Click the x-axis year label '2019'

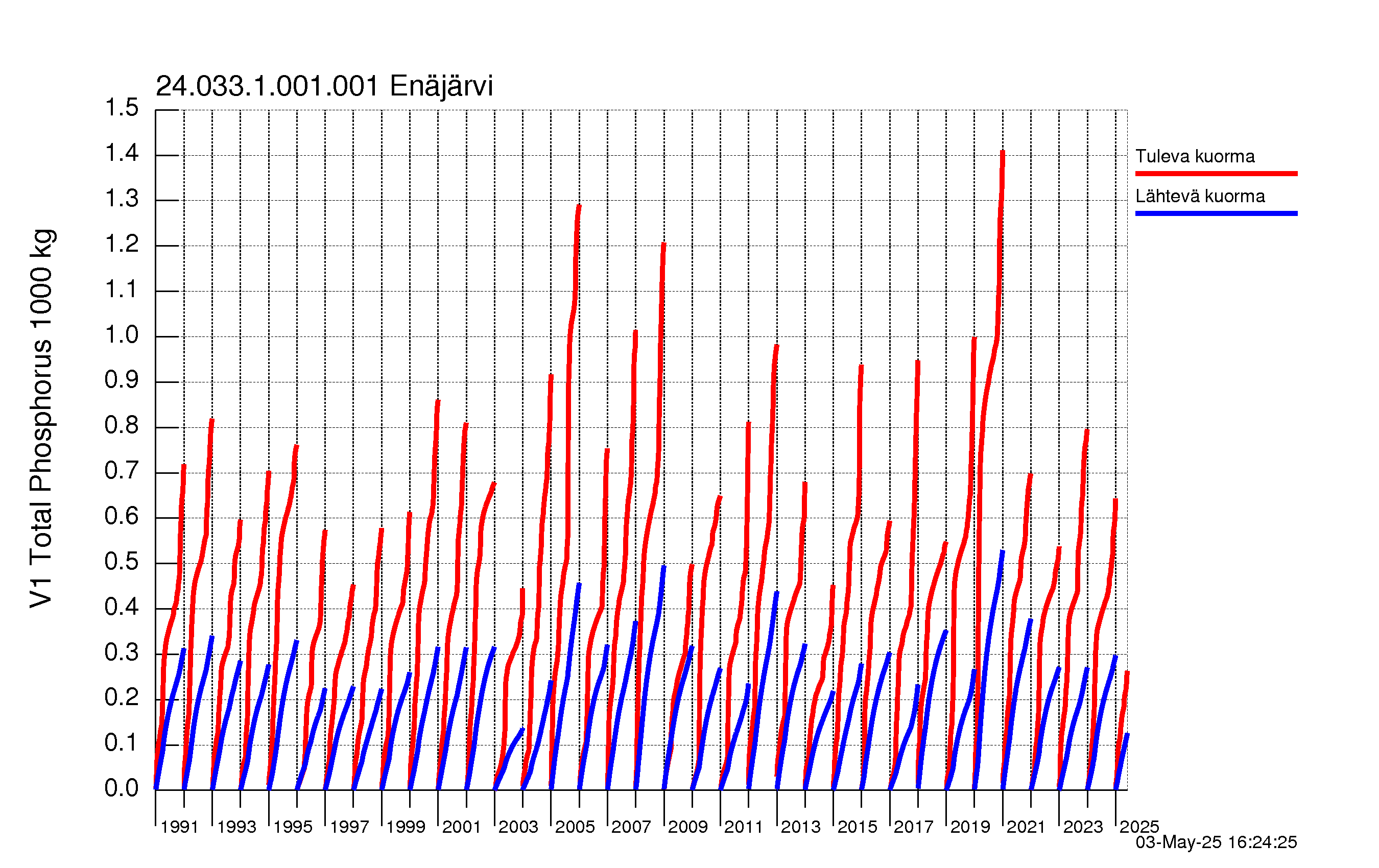click(x=970, y=827)
